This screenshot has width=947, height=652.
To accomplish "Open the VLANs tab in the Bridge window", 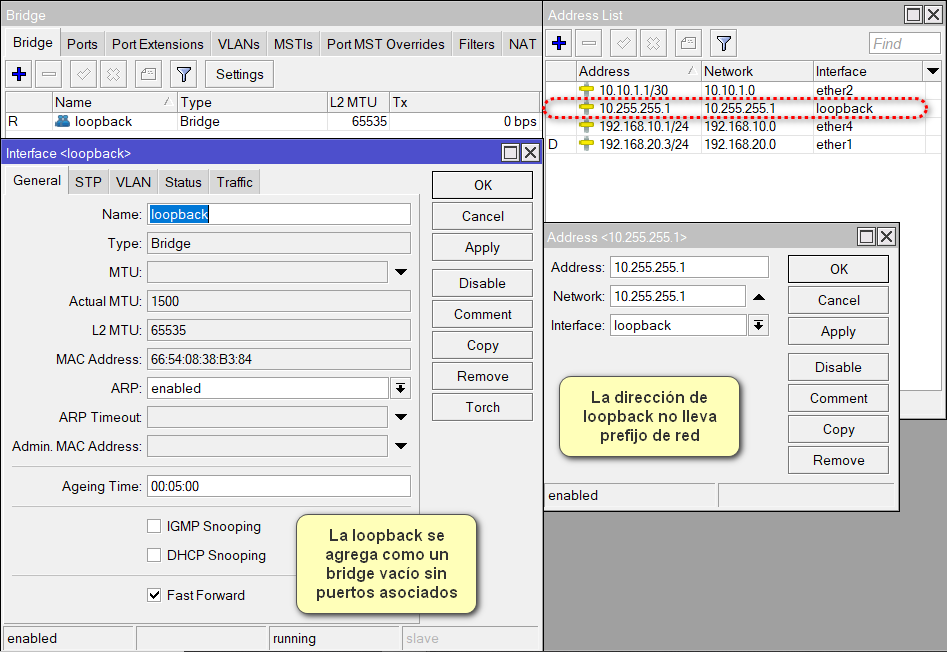I will 238,44.
